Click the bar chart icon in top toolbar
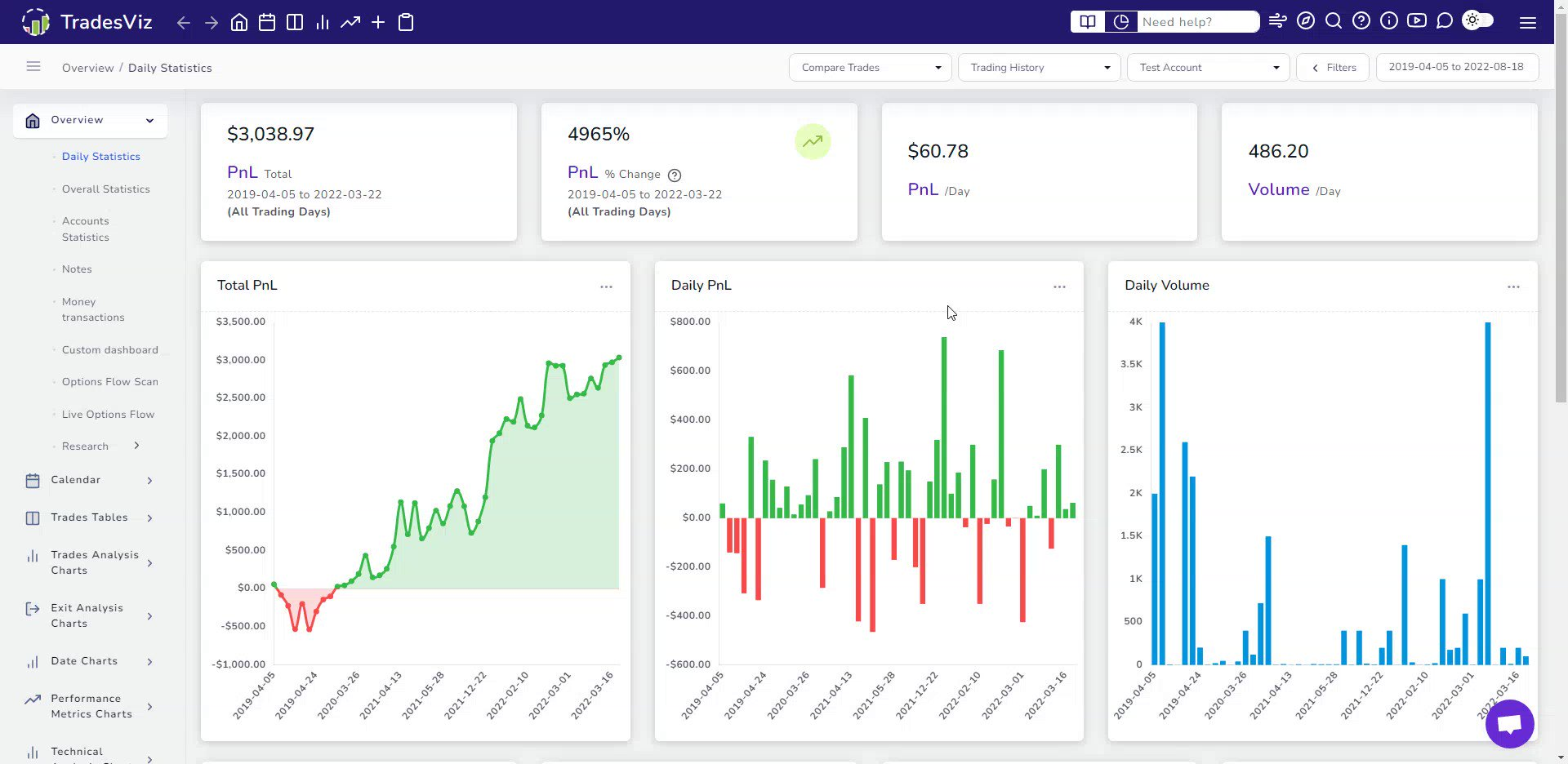 [323, 22]
